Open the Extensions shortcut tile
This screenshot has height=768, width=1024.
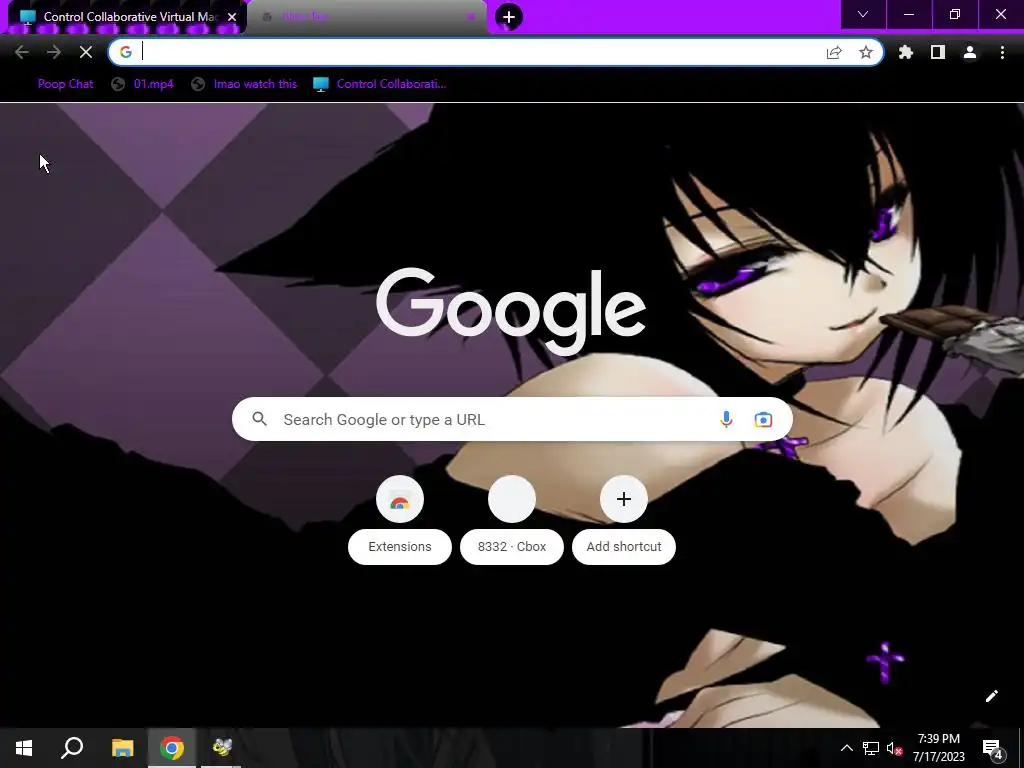[x=400, y=520]
